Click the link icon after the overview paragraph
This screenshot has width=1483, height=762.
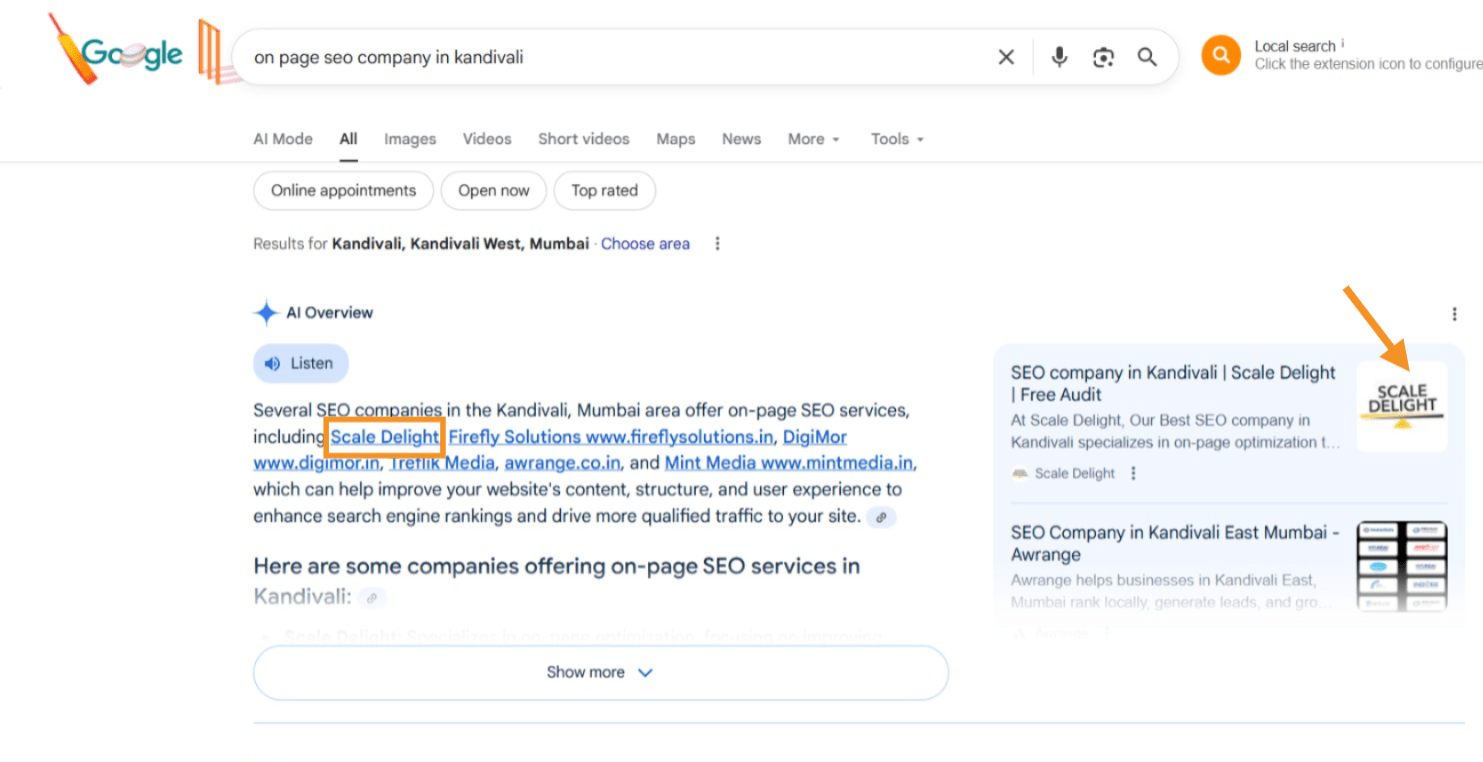pyautogui.click(x=881, y=517)
